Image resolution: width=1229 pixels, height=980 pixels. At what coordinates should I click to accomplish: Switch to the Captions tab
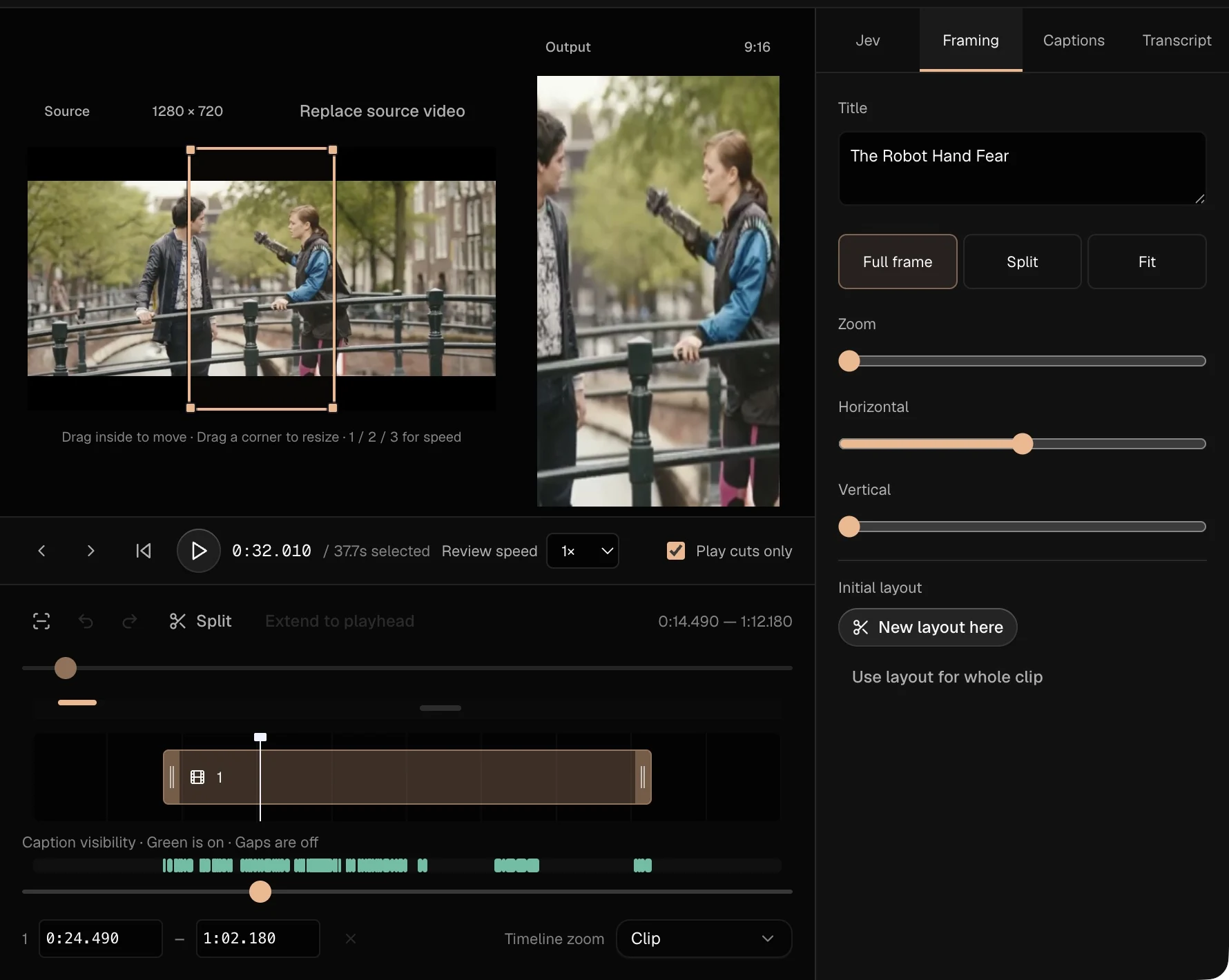pos(1074,40)
